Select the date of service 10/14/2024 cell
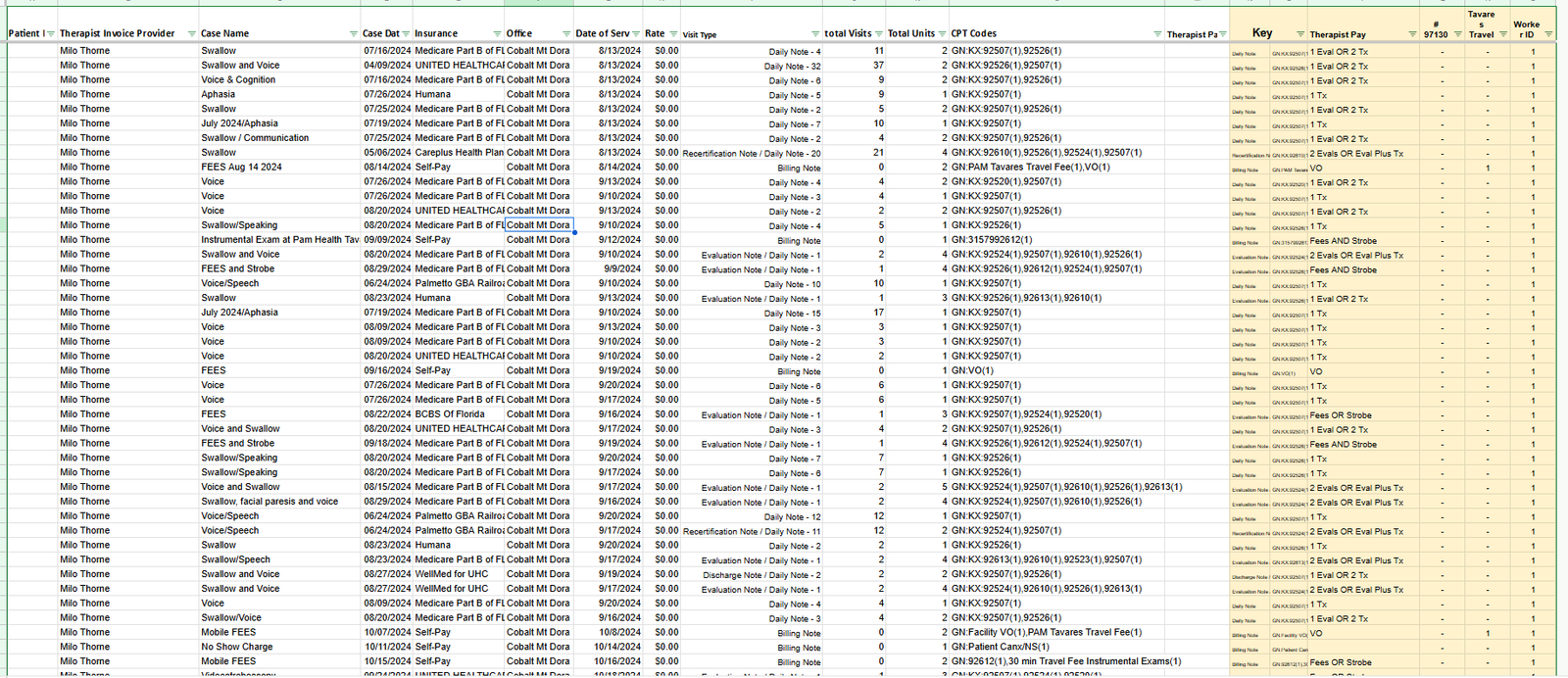 coord(609,647)
